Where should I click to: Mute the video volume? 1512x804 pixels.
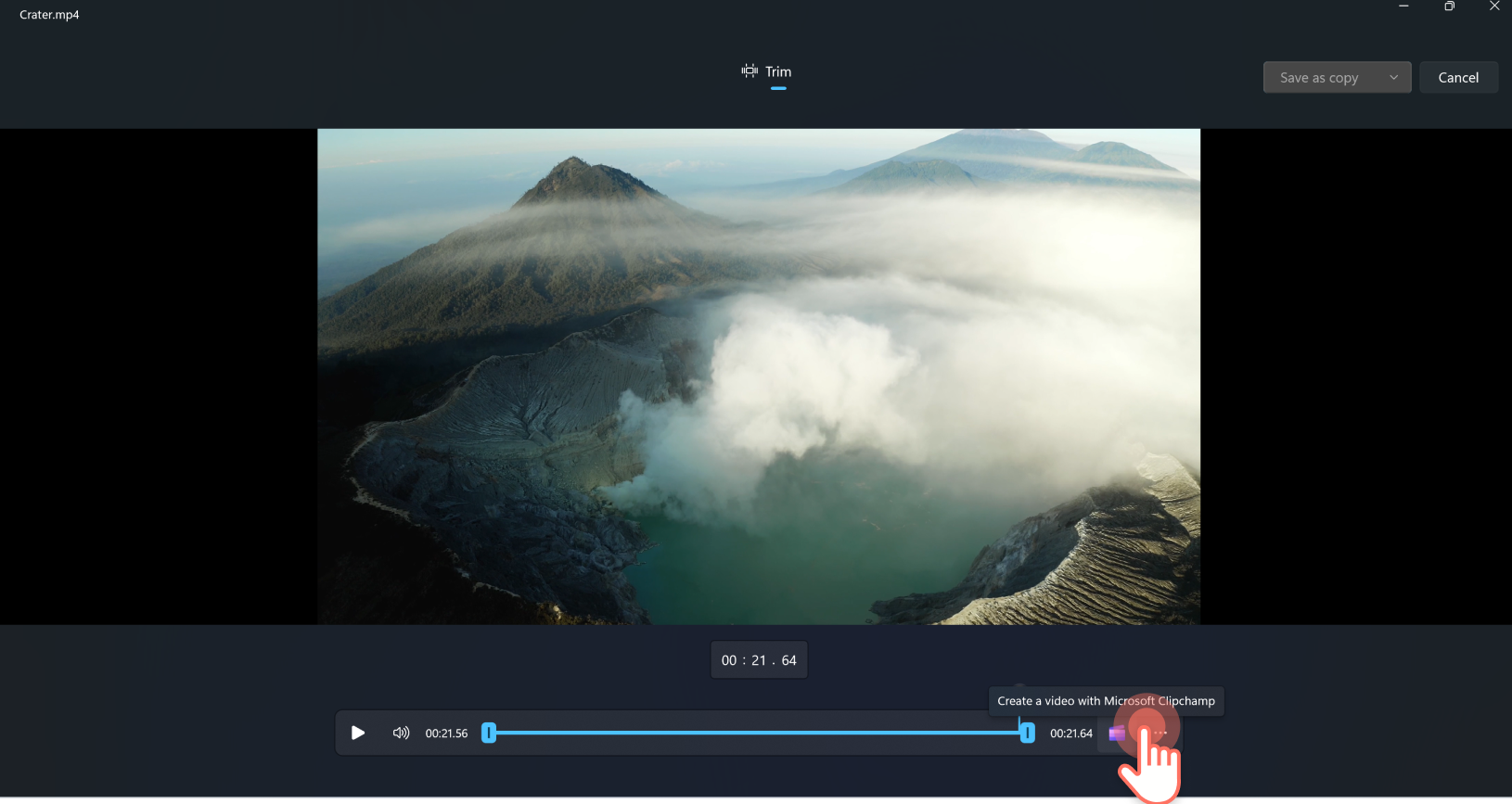tap(401, 733)
